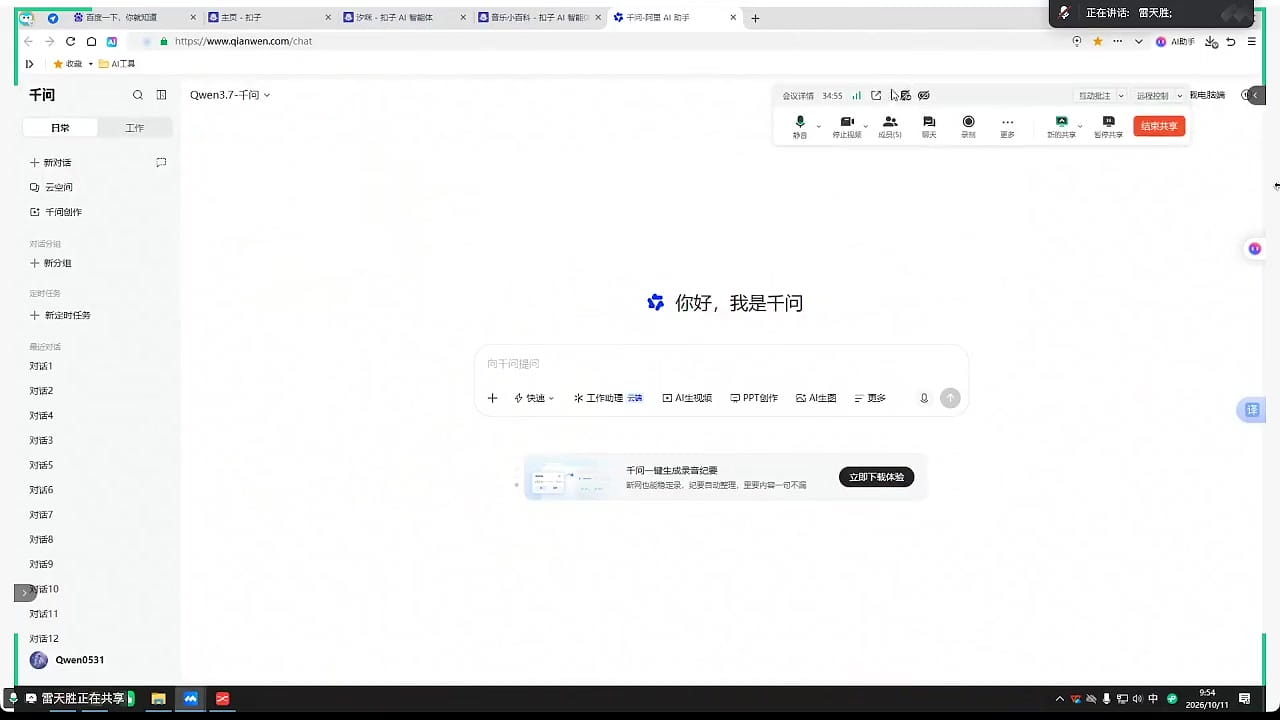Image resolution: width=1280 pixels, height=720 pixels.
Task: Create a 新定时任务
Action: click(x=60, y=315)
